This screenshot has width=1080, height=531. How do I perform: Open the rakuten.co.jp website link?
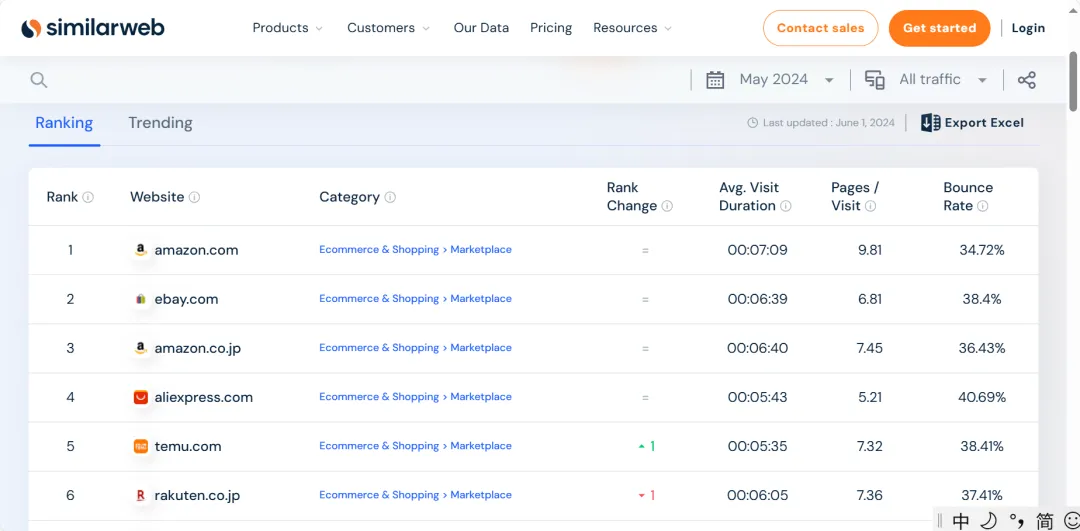coord(197,495)
